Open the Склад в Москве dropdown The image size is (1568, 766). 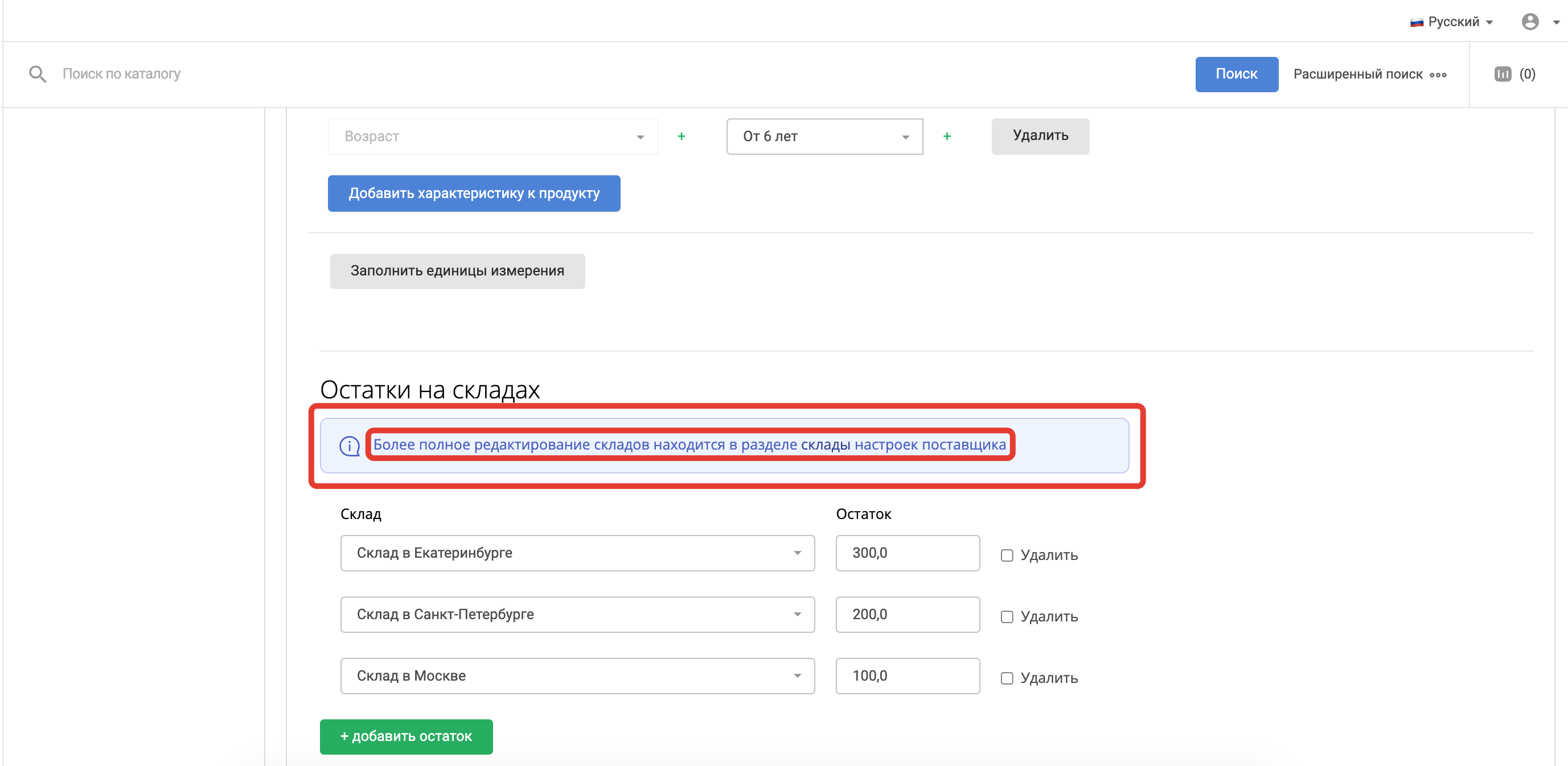click(x=577, y=676)
